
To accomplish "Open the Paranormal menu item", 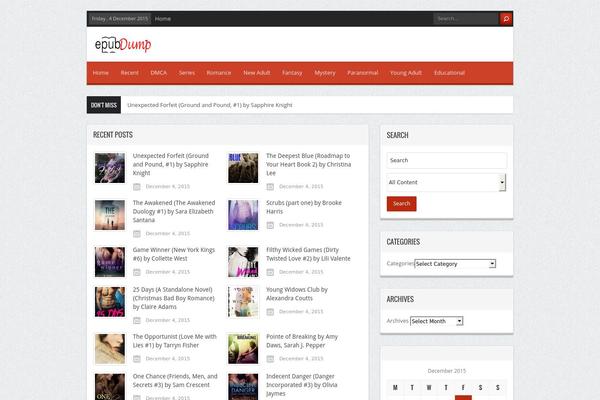I will [363, 73].
